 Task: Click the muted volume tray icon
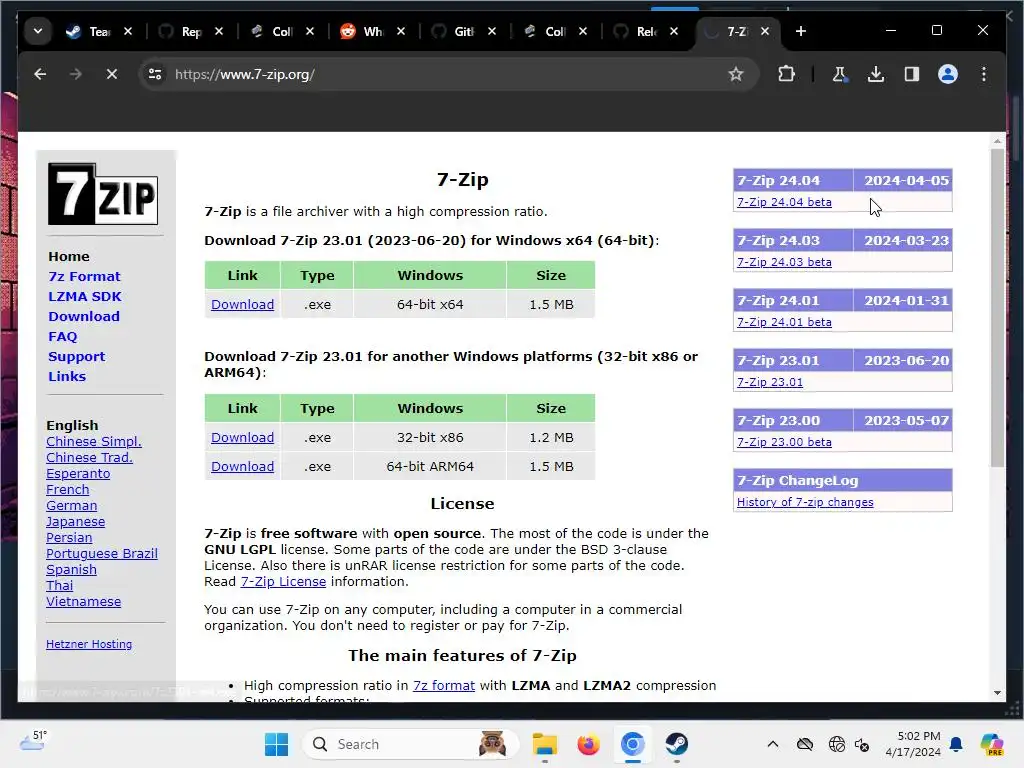click(x=862, y=744)
